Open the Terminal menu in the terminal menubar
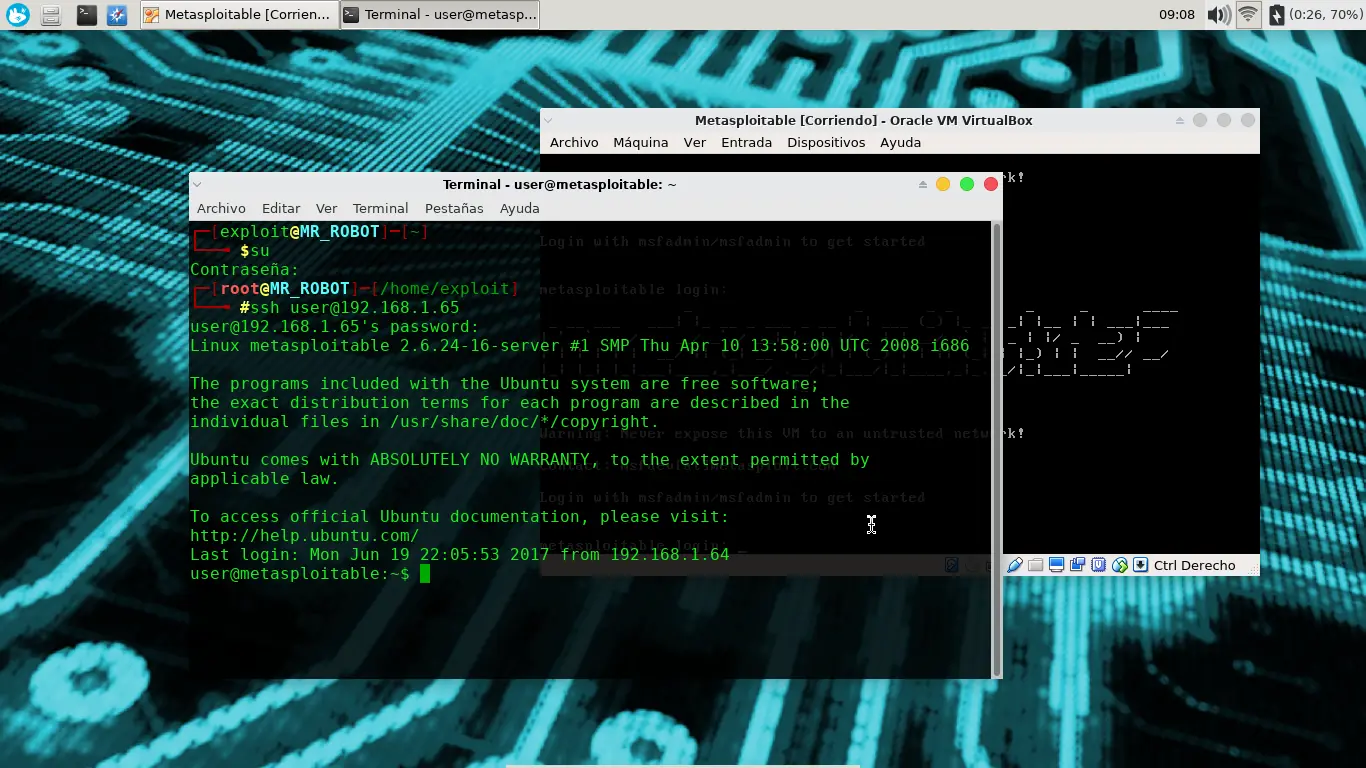The width and height of the screenshot is (1366, 768). tap(380, 209)
